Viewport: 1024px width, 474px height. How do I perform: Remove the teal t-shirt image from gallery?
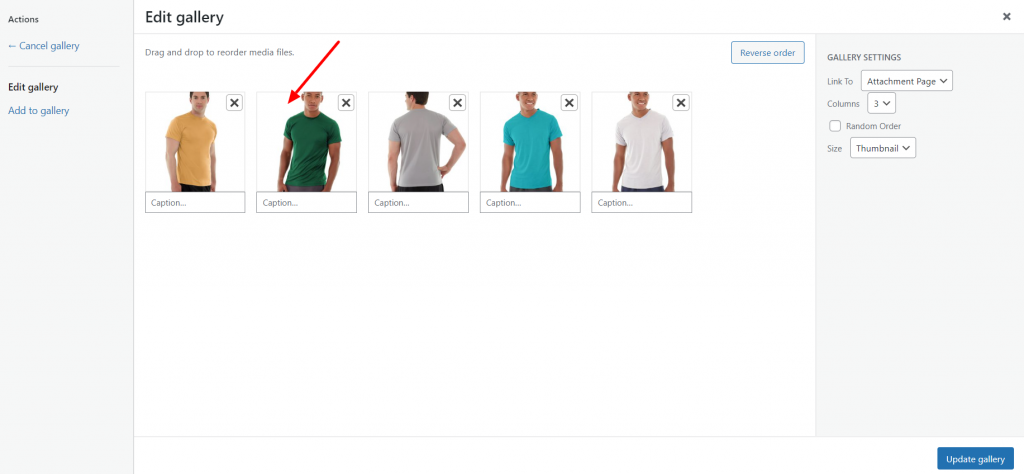(x=569, y=103)
